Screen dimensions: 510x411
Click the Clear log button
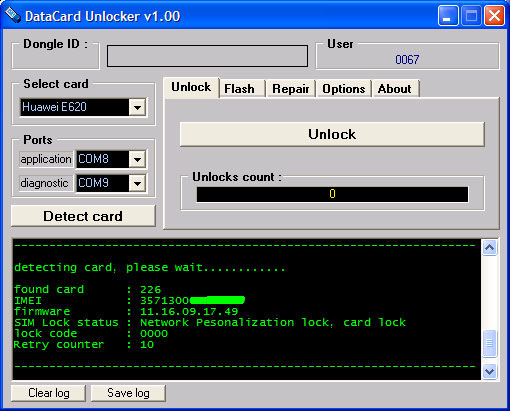pos(49,393)
